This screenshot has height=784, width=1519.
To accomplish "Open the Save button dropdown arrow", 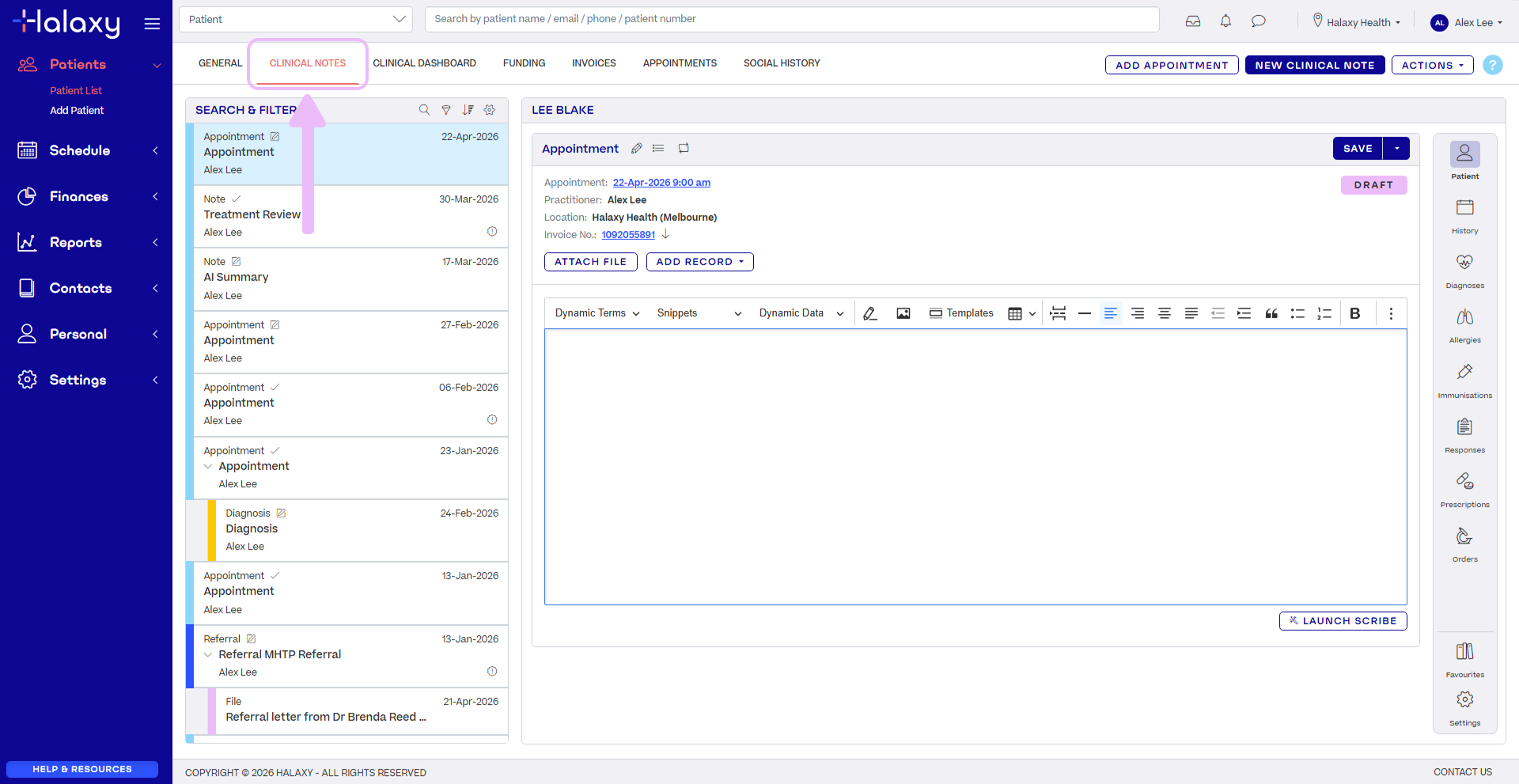I will 1397,148.
